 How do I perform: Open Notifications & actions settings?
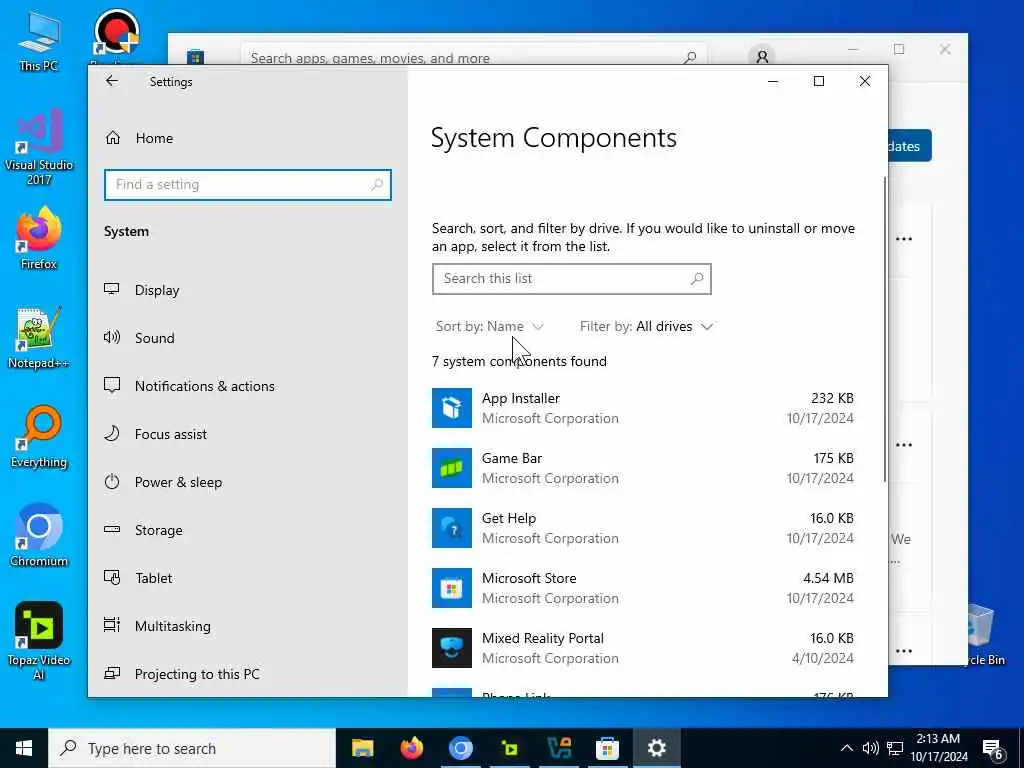(204, 386)
